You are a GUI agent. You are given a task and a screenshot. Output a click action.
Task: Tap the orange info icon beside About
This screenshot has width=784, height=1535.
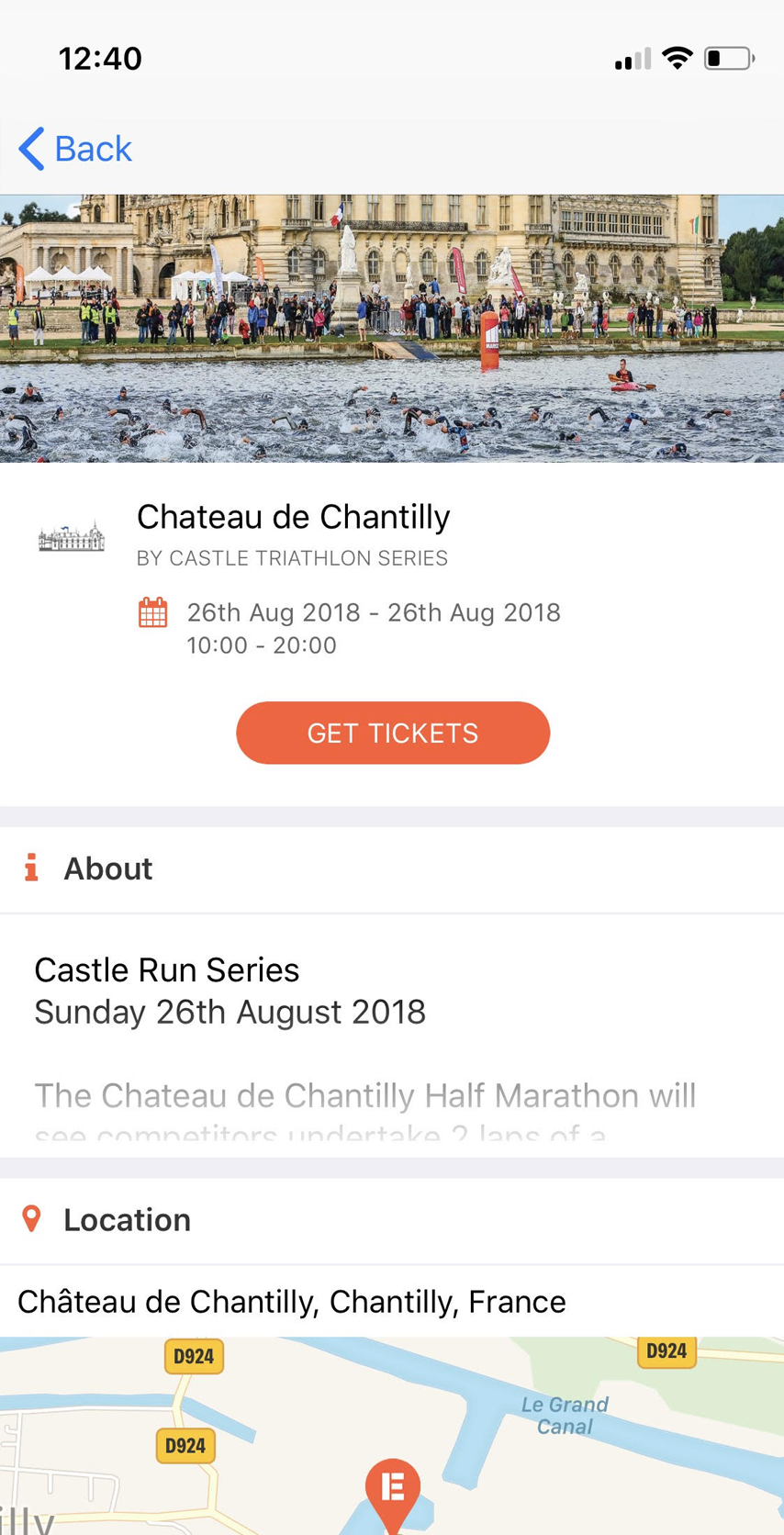31,868
